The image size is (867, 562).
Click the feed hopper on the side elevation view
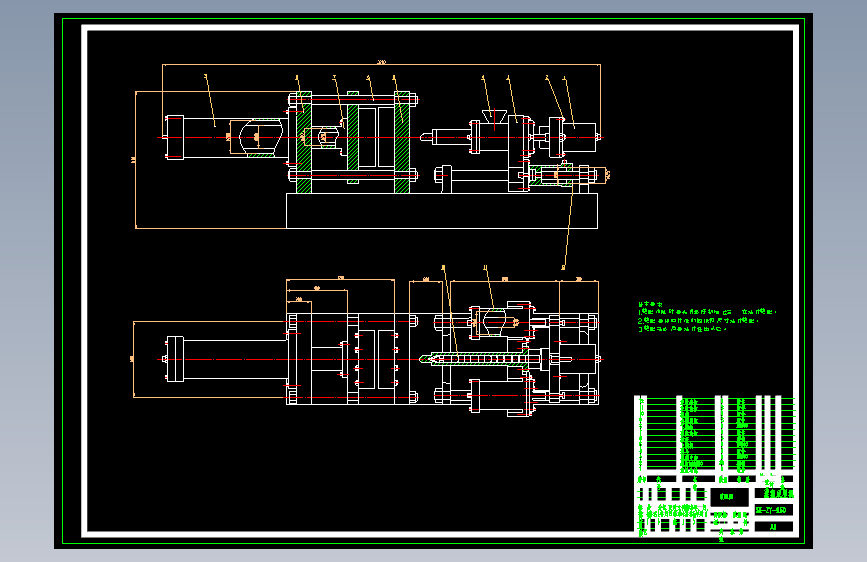tap(494, 116)
